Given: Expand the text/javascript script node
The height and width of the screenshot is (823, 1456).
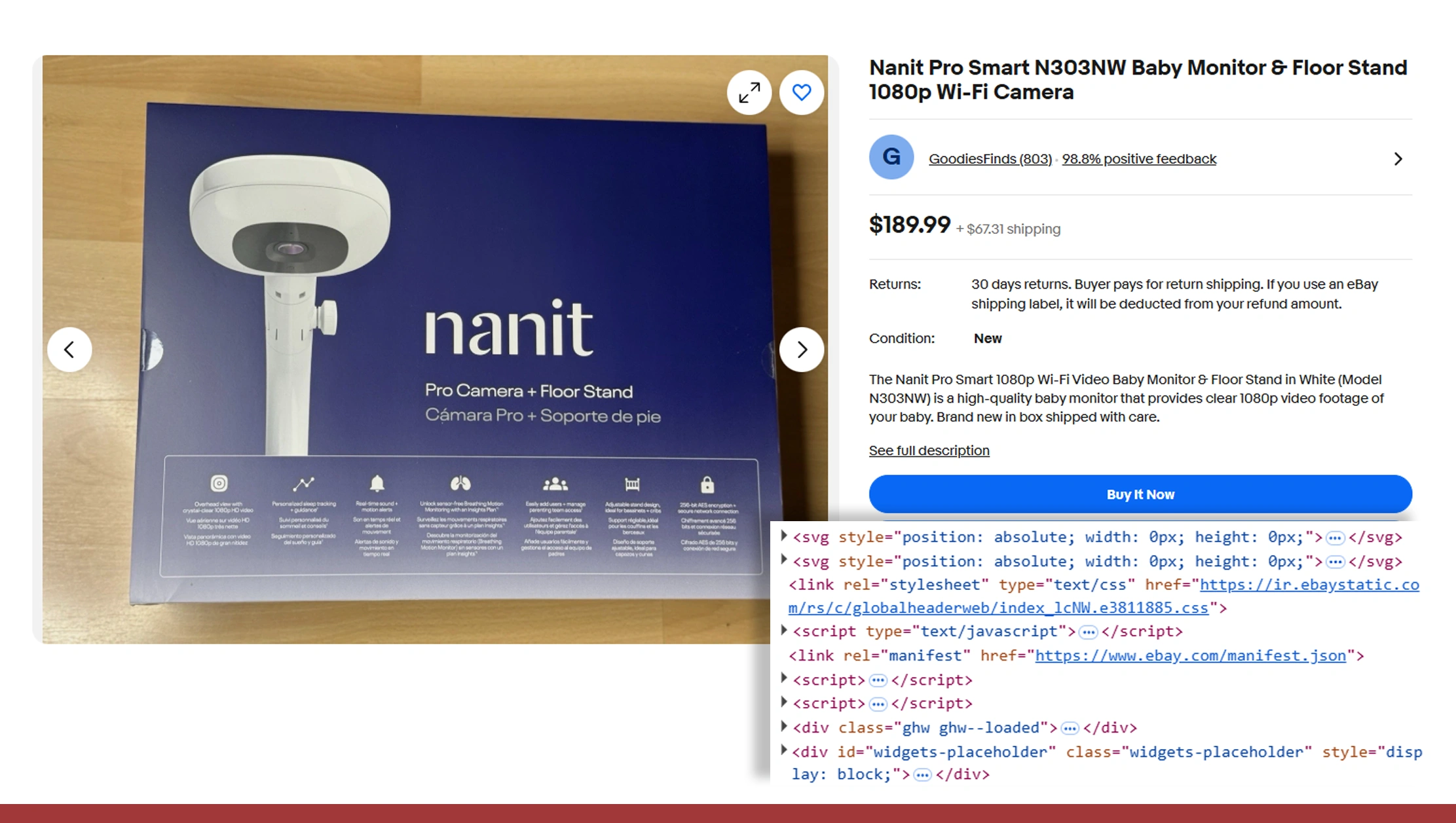Looking at the screenshot, I should (x=783, y=630).
